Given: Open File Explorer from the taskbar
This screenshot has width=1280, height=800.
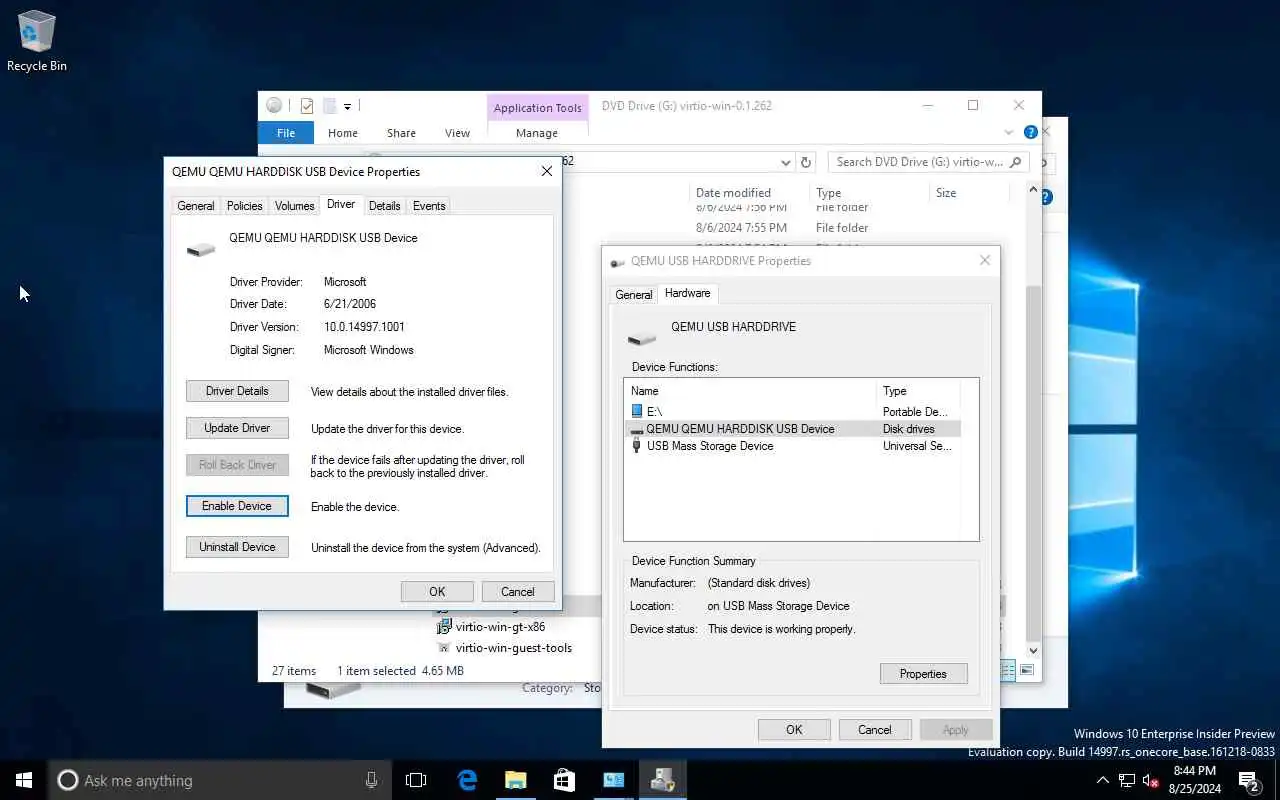Looking at the screenshot, I should coord(515,780).
